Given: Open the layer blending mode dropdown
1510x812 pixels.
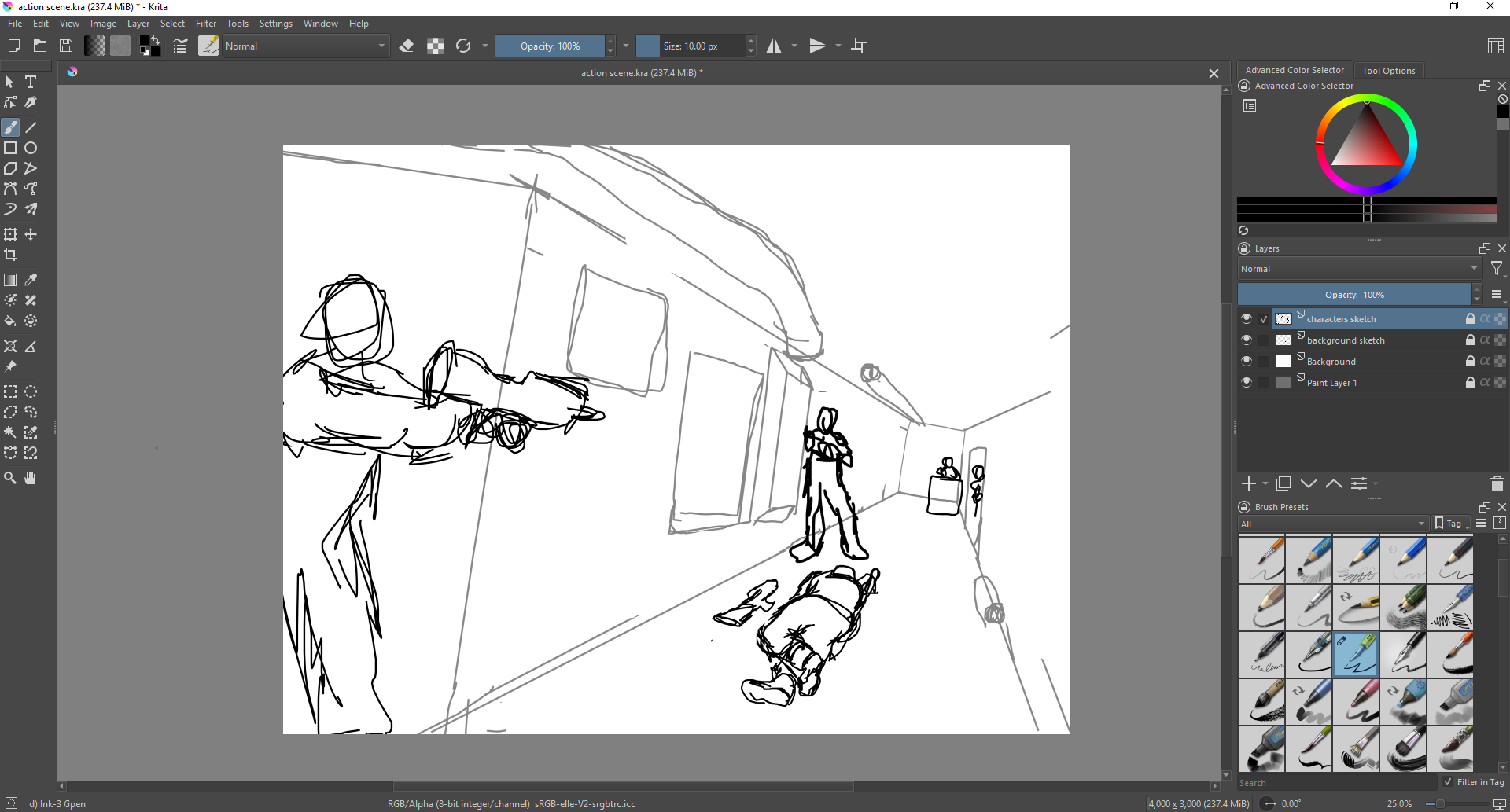Looking at the screenshot, I should (x=1360, y=269).
